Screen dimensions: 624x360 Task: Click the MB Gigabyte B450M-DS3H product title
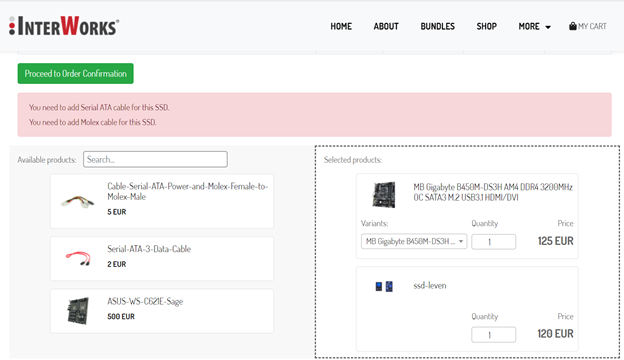(x=493, y=192)
